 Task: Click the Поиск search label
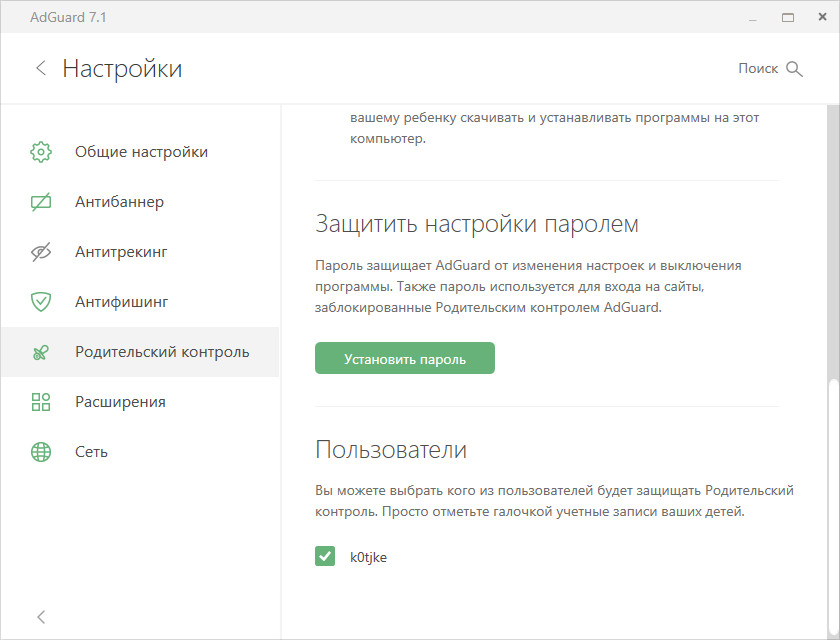[x=758, y=69]
